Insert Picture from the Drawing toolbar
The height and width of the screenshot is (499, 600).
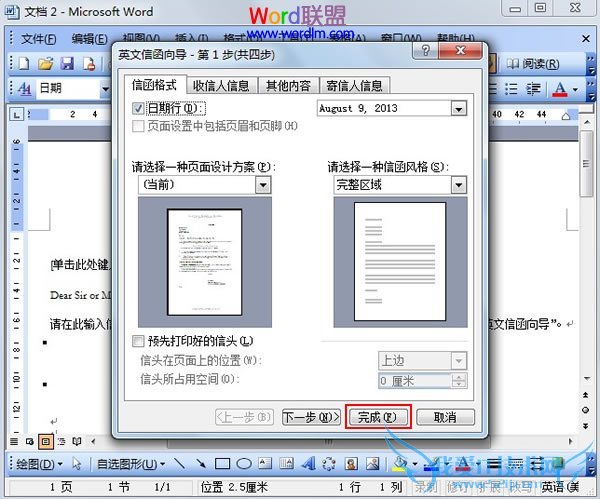[372, 464]
